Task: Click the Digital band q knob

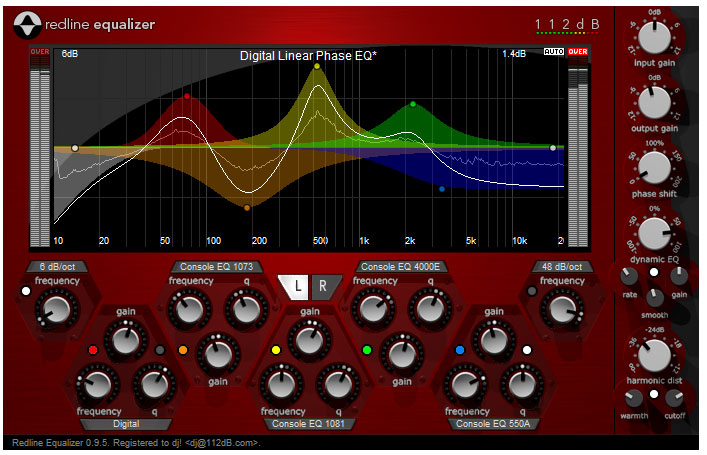Action: coord(154,385)
